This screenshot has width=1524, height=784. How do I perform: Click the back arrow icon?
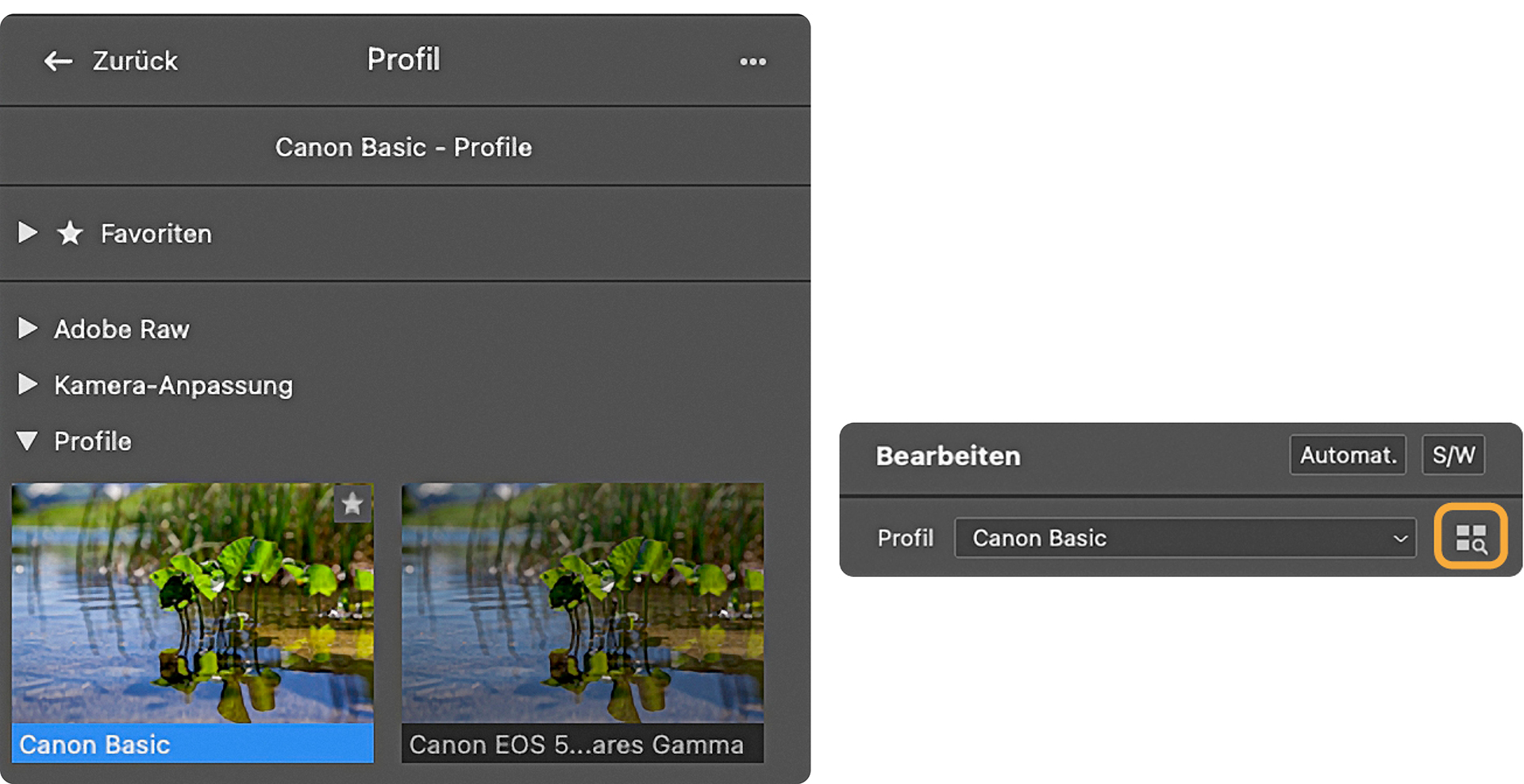point(58,61)
